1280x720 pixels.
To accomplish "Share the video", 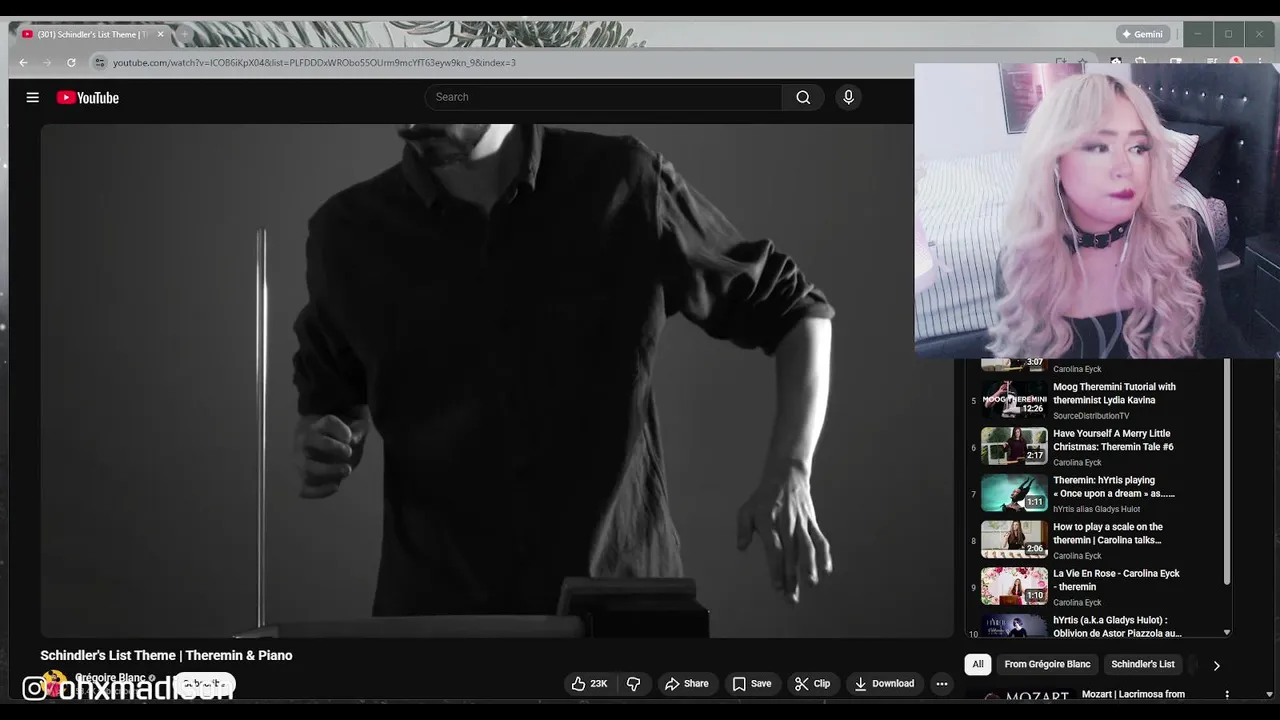I will [687, 684].
